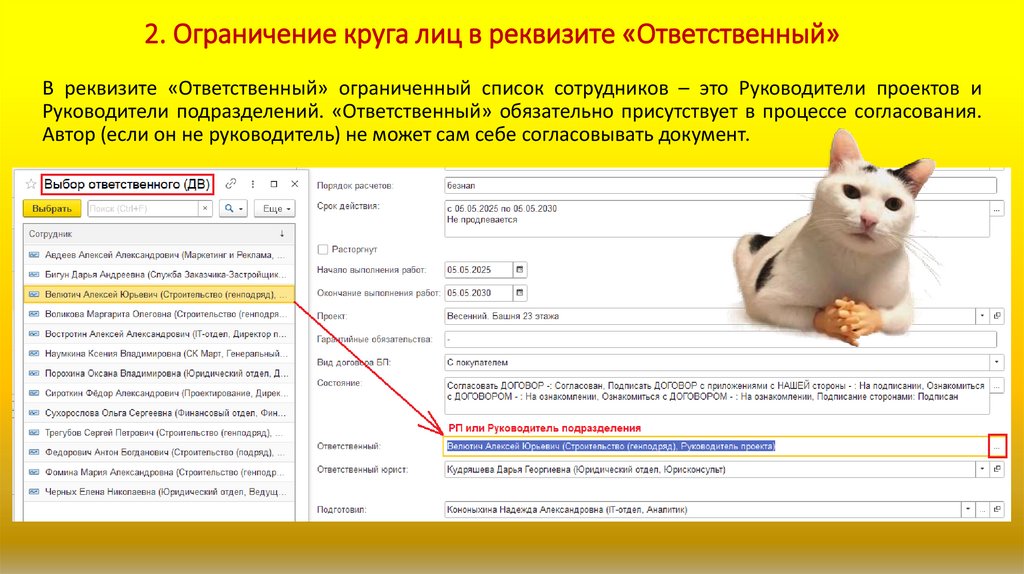The width and height of the screenshot is (1024, 574).
Task: Click the Подготовил field with Кононыхина Надежда Александровна
Action: [702, 510]
